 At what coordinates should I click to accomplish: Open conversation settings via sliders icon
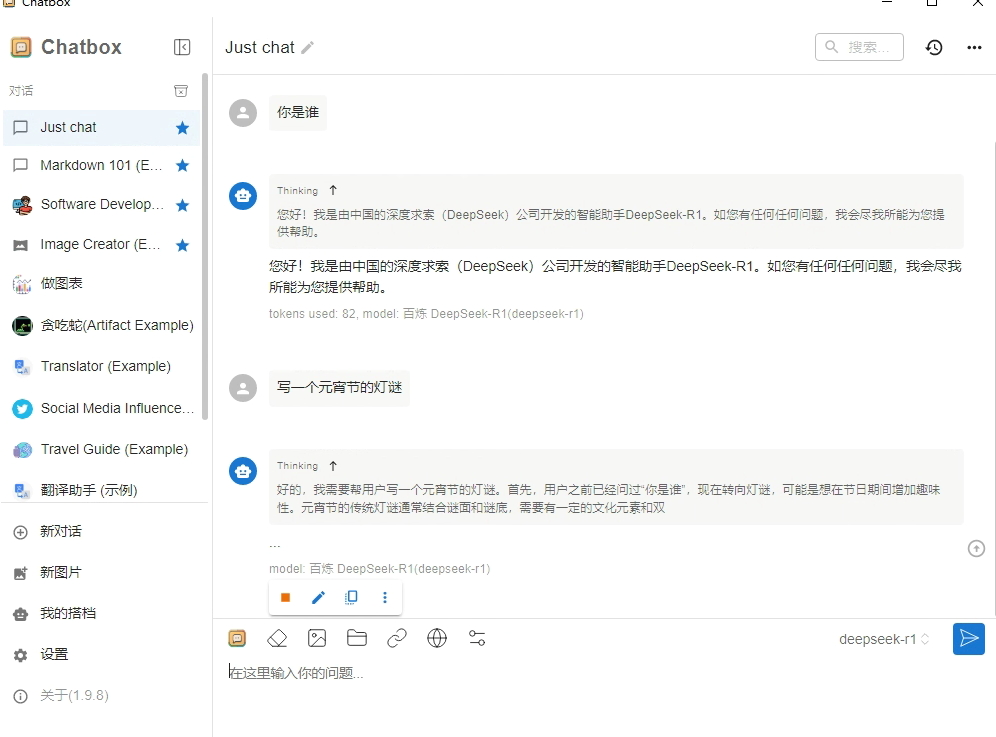pyautogui.click(x=477, y=638)
